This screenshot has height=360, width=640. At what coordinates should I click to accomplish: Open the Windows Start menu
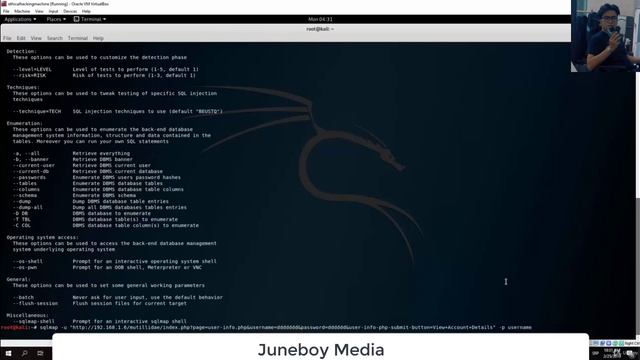click(8, 353)
